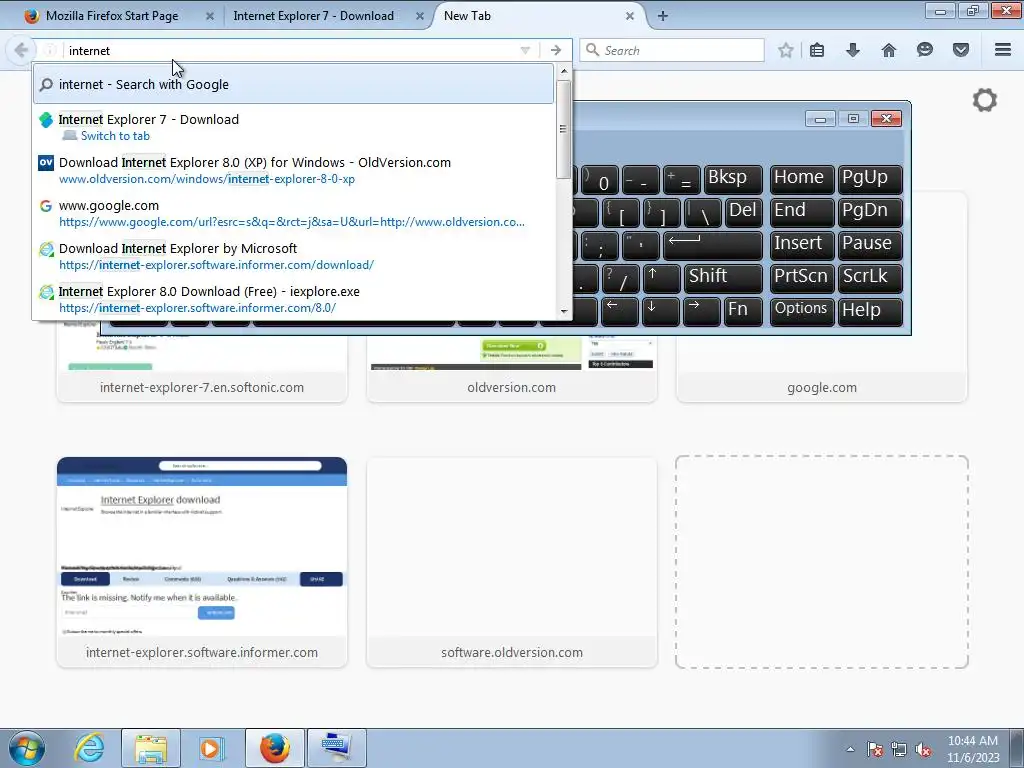Image resolution: width=1024 pixels, height=768 pixels.
Task: Click the Pause key on on-screen keyboard
Action: tap(870, 244)
